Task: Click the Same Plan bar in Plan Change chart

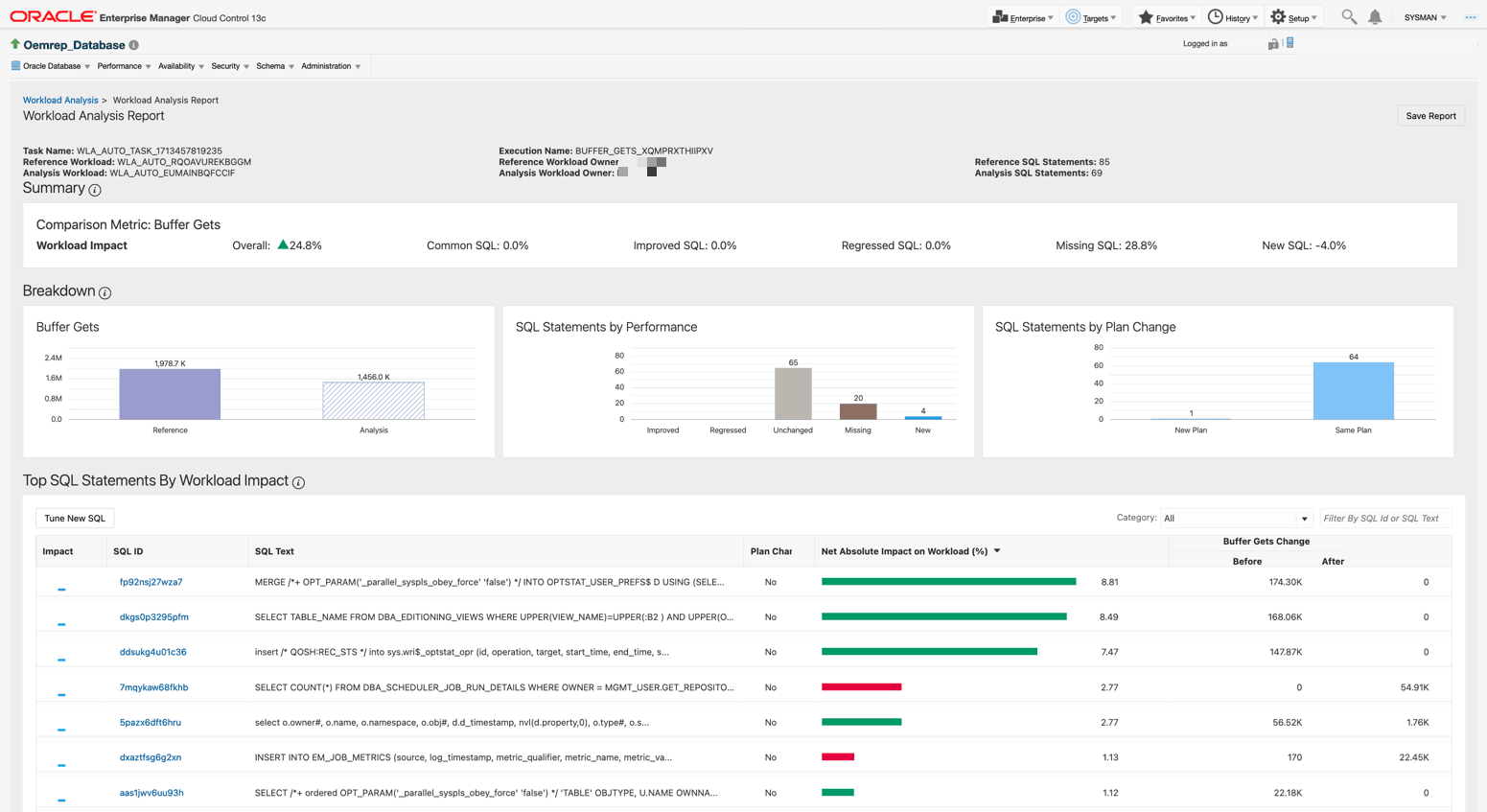Action: [x=1353, y=390]
